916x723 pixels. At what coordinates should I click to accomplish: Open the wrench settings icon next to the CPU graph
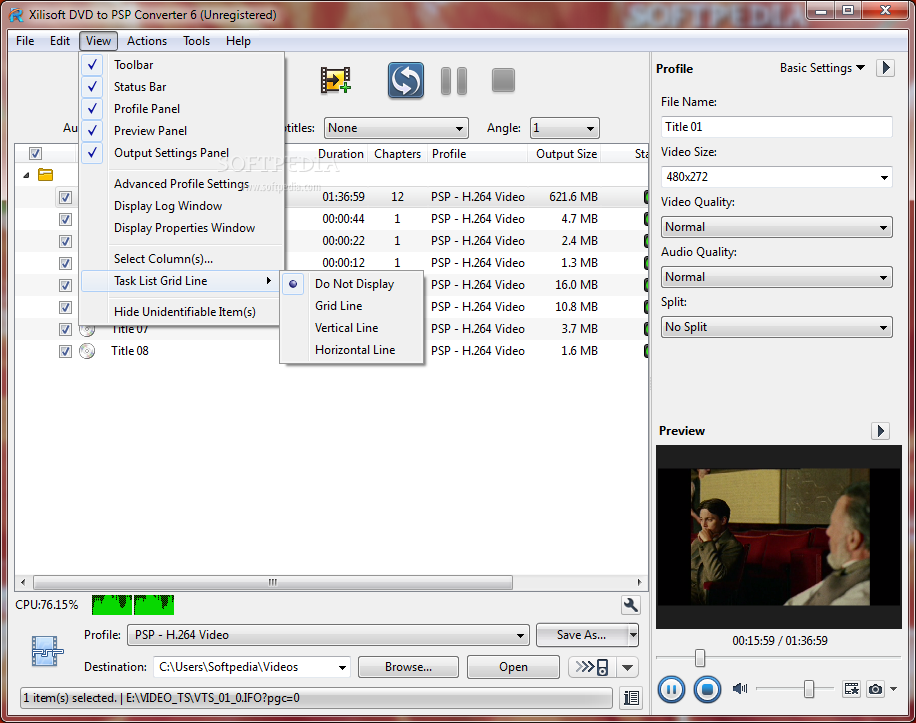[630, 605]
